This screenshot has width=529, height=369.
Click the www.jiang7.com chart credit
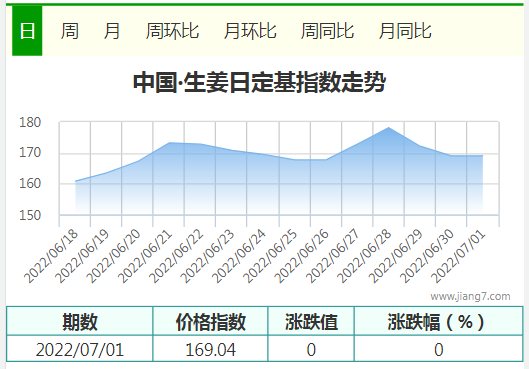[x=470, y=297]
